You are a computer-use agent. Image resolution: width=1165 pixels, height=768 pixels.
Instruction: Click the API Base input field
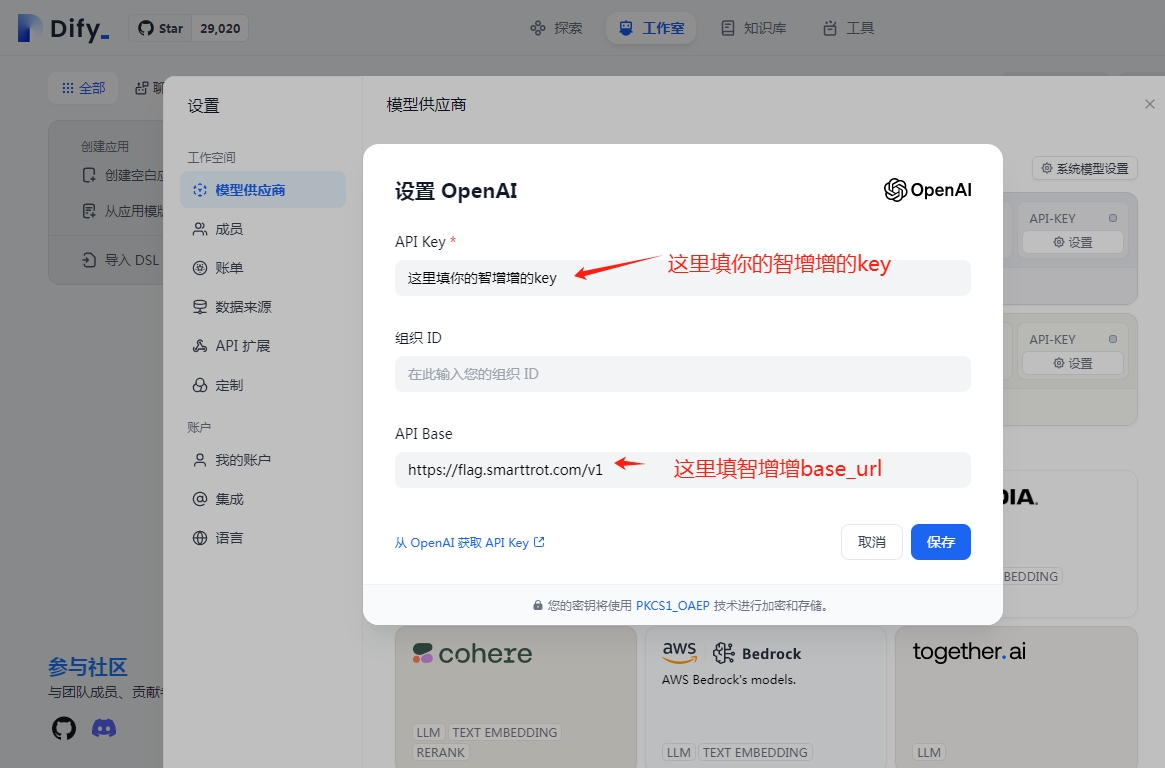click(683, 470)
